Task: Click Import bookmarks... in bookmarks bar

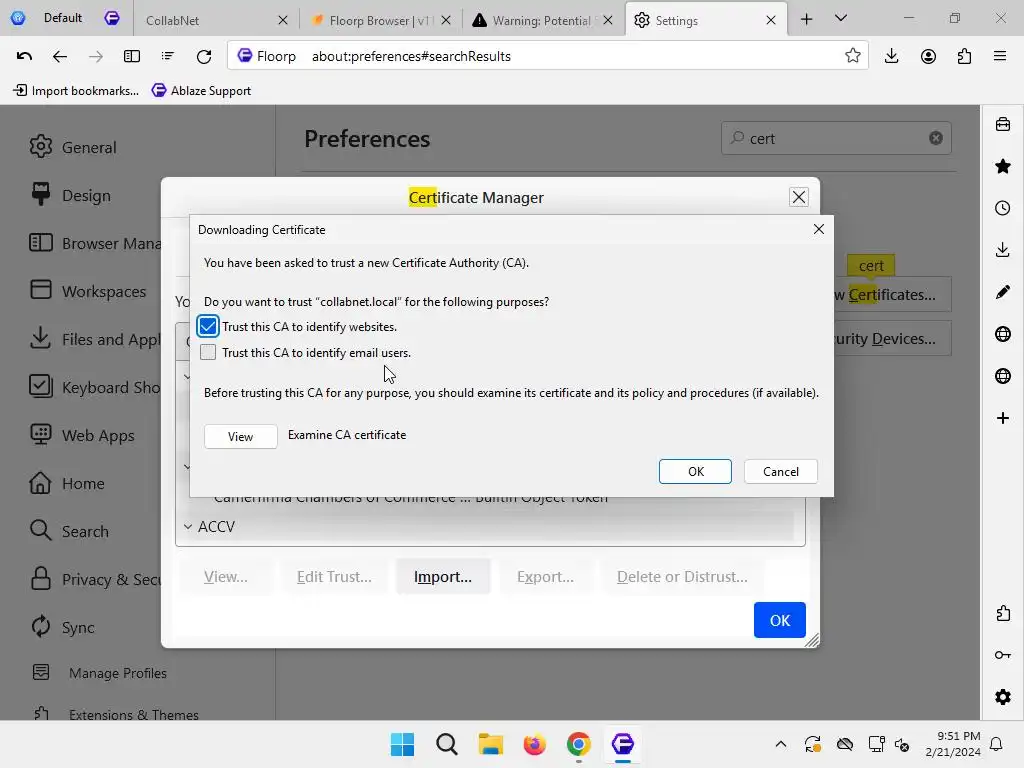Action: (x=76, y=91)
